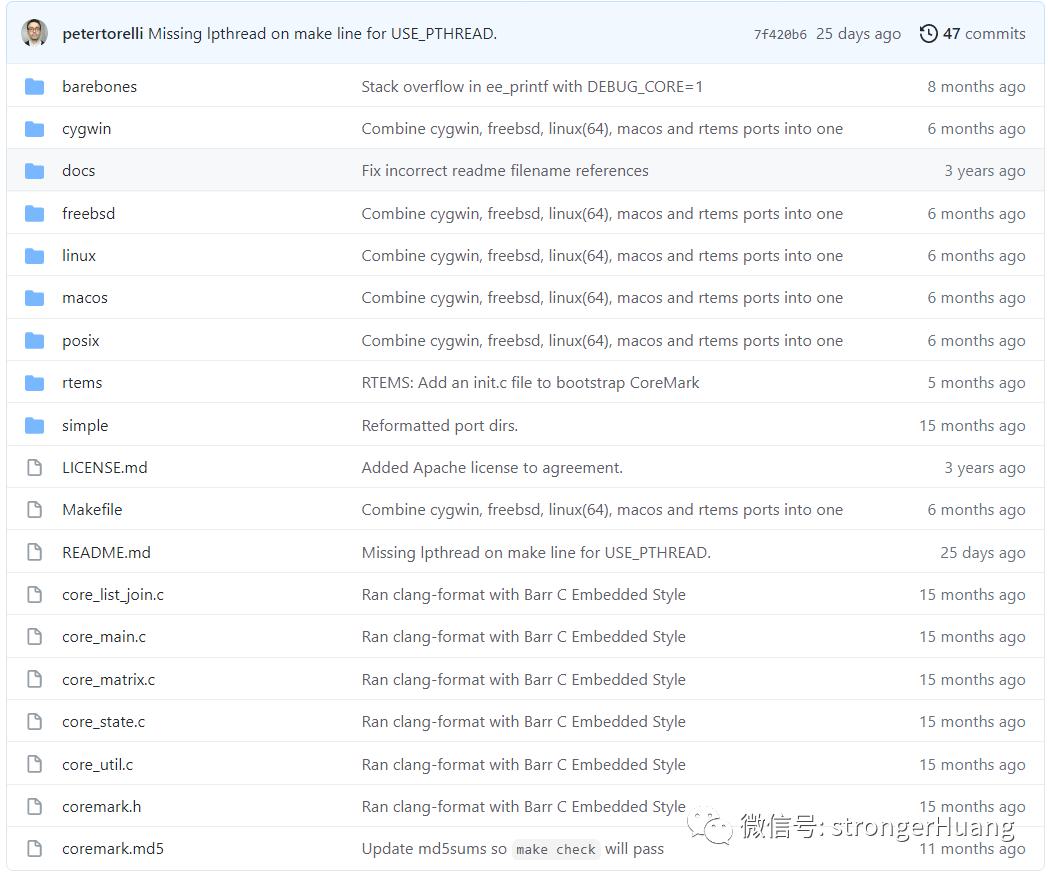Open core_state.c file
The height and width of the screenshot is (875, 1048).
(104, 721)
